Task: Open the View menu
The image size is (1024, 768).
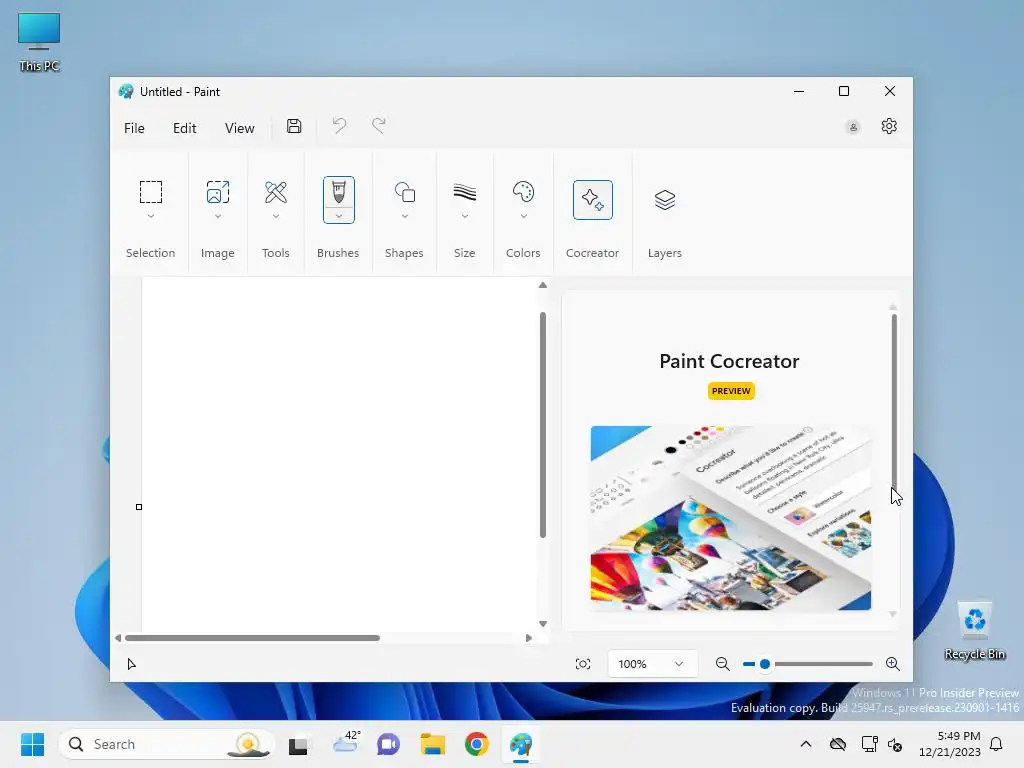Action: (239, 128)
